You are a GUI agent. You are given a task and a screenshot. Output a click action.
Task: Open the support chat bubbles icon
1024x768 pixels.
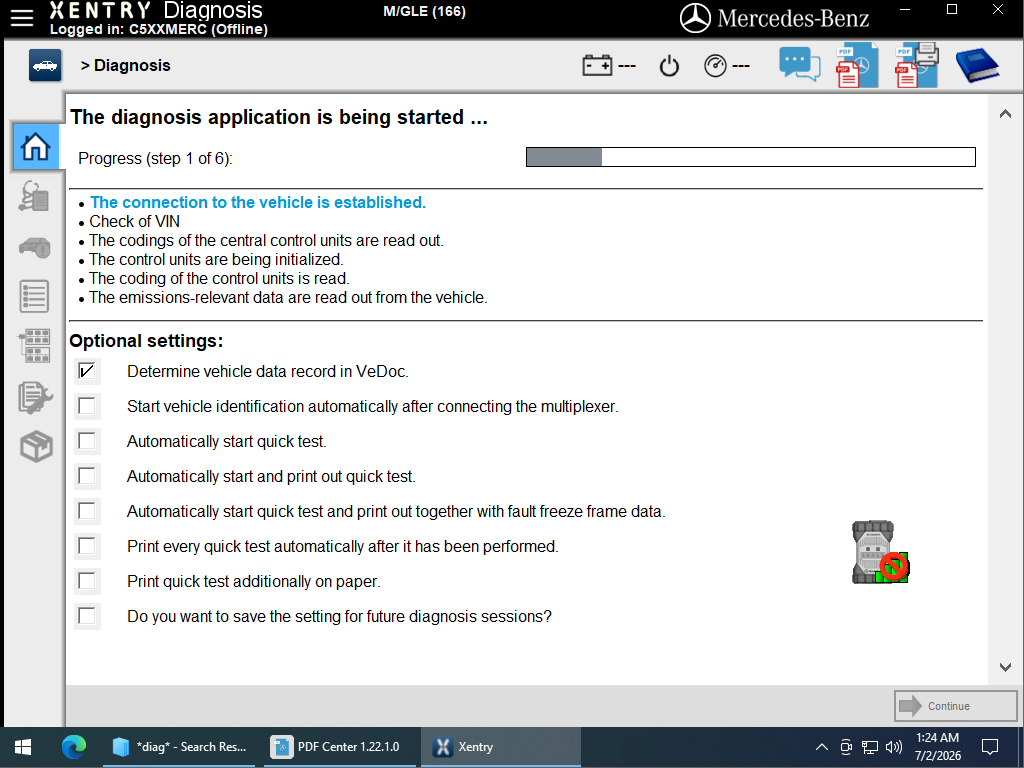click(x=799, y=65)
